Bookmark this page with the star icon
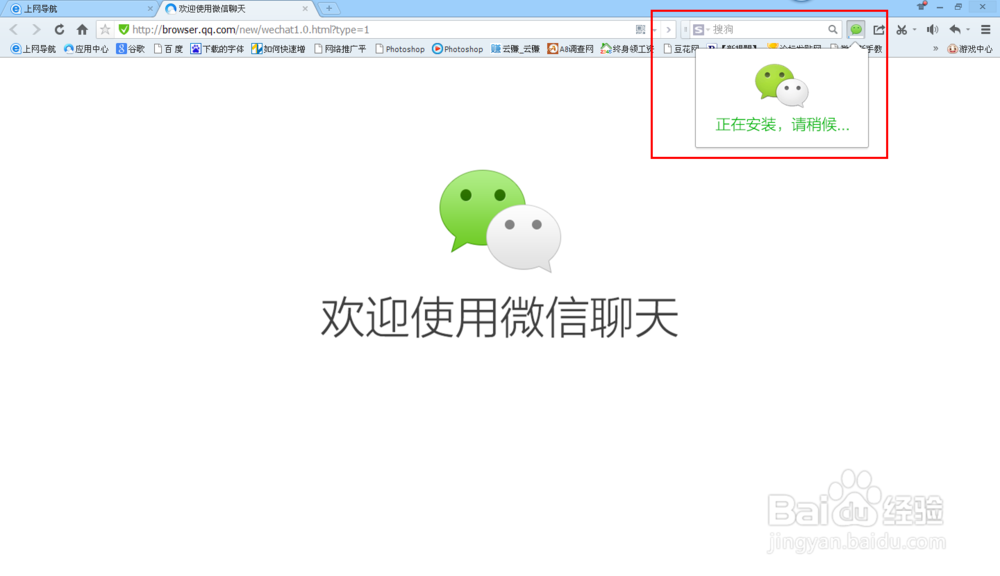The height and width of the screenshot is (576, 1000). tap(105, 29)
